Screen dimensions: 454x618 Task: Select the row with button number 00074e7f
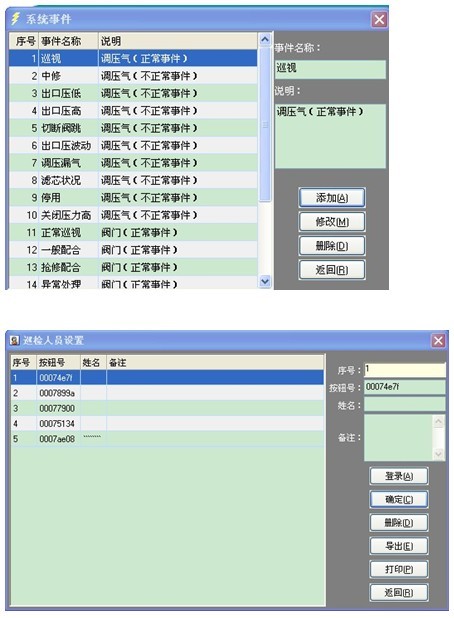(167, 378)
